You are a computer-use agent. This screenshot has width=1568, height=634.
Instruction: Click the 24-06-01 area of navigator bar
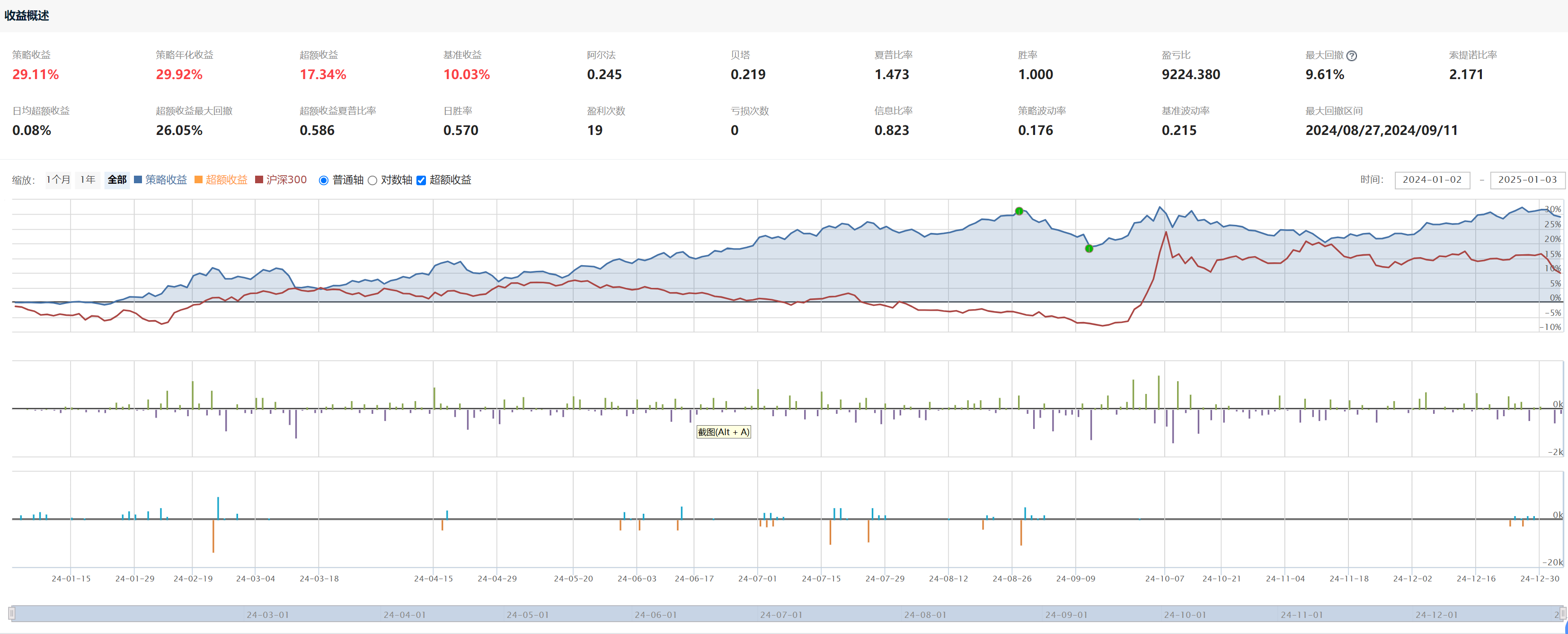pyautogui.click(x=655, y=615)
